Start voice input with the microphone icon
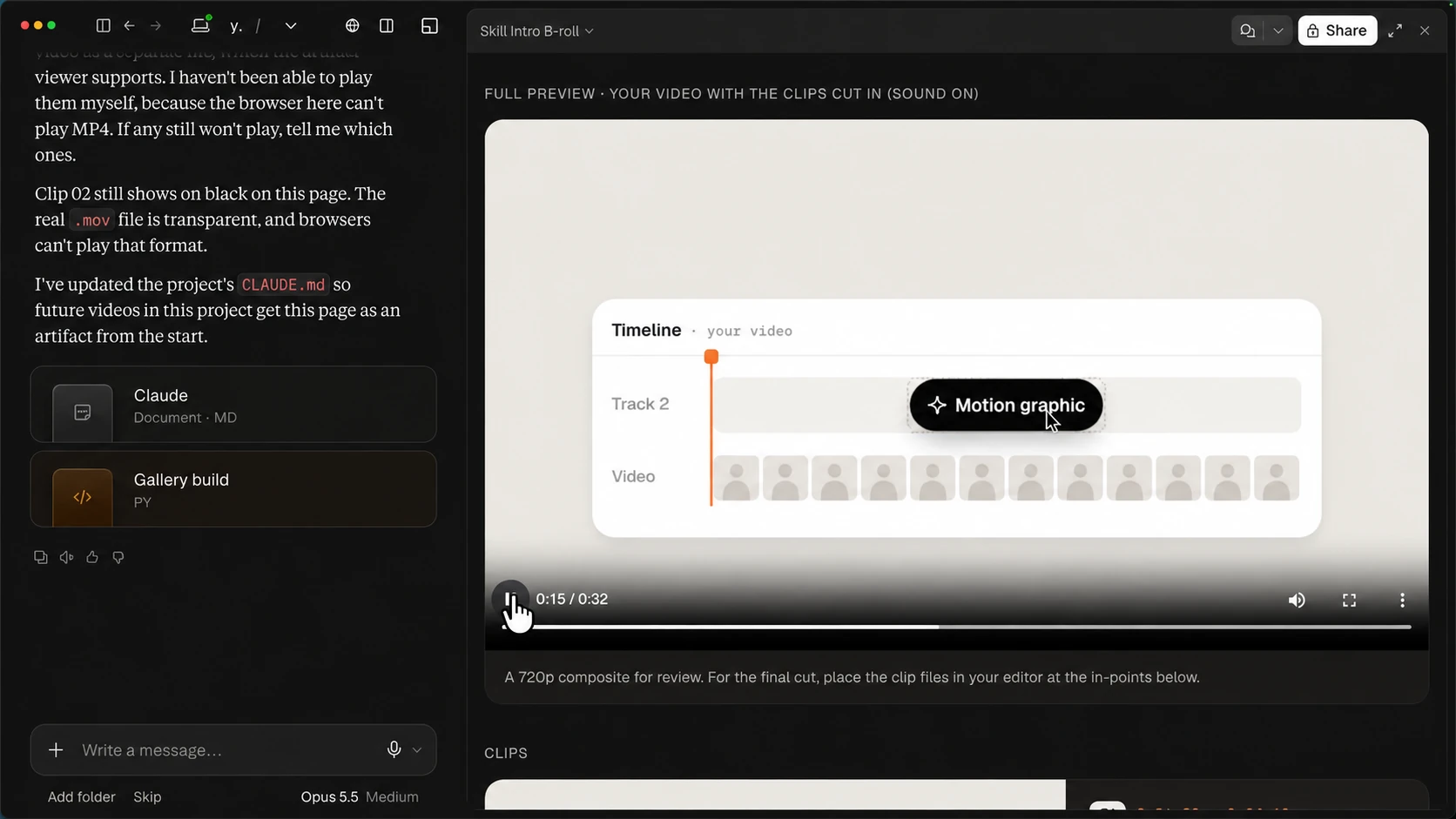The height and width of the screenshot is (819, 1456). coord(394,749)
